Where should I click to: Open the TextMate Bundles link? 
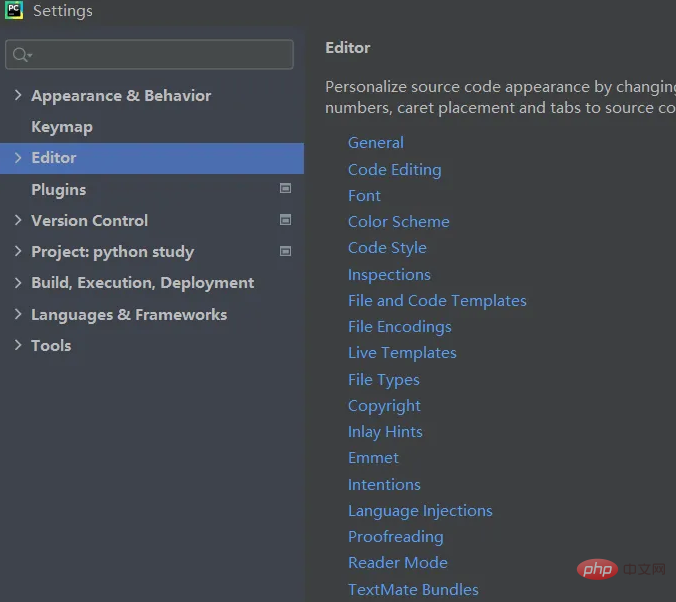413,590
